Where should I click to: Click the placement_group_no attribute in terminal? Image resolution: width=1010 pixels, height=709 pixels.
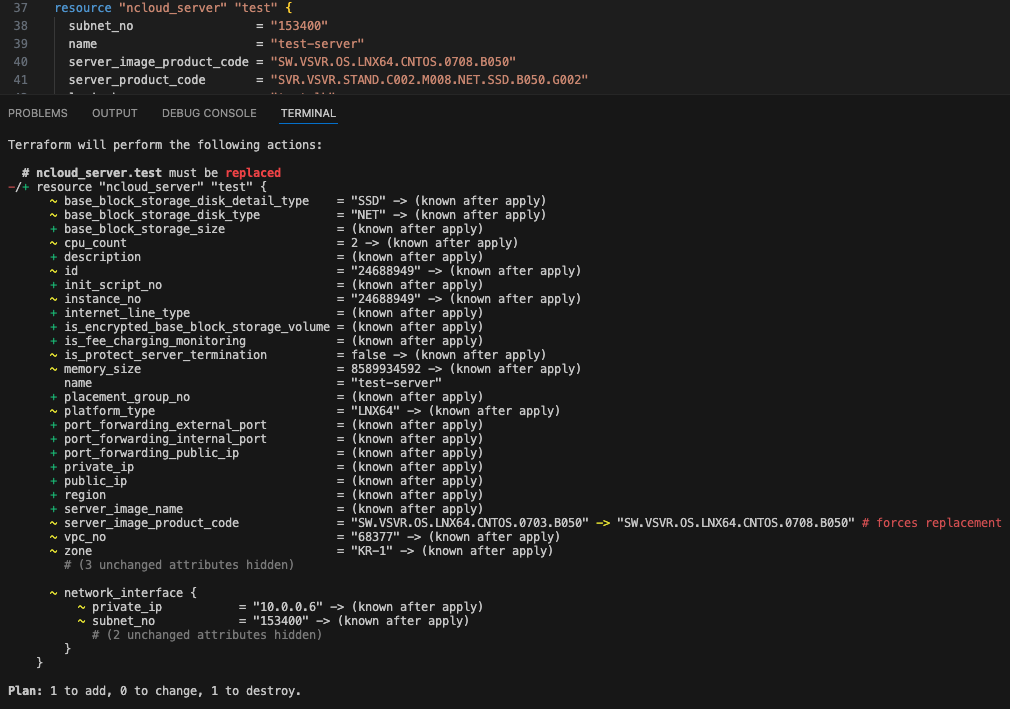127,397
